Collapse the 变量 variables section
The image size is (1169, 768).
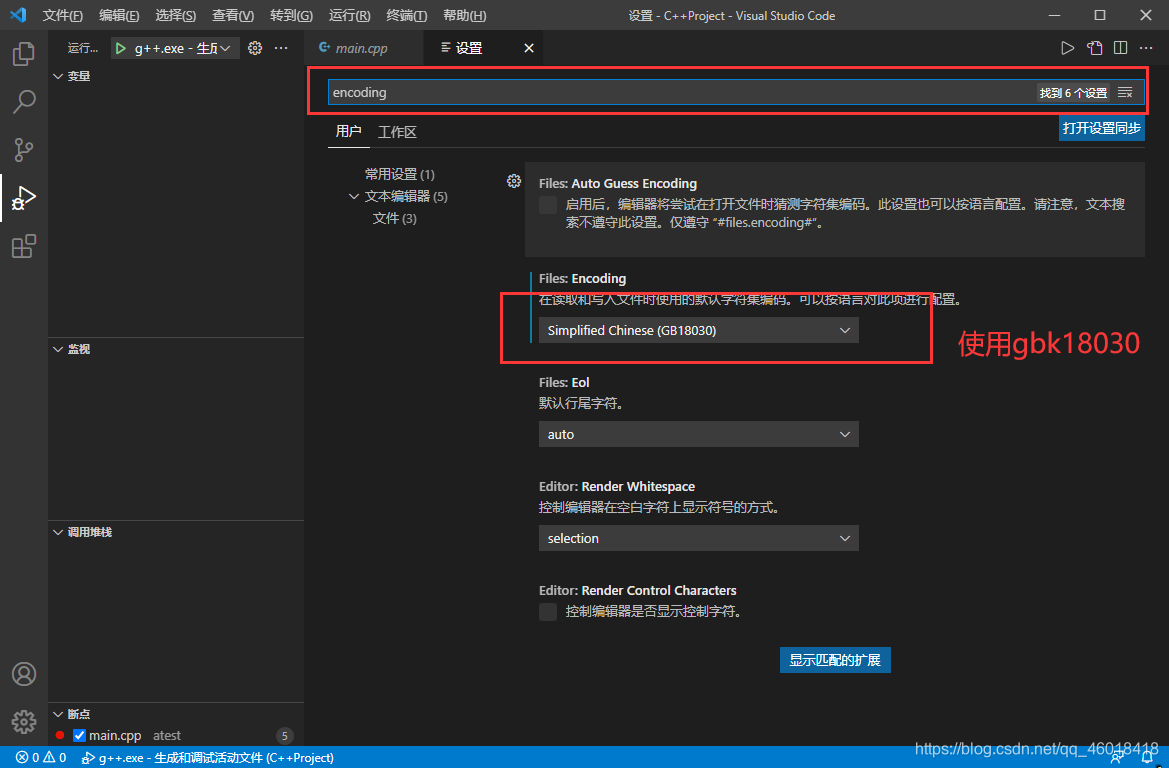[58, 76]
